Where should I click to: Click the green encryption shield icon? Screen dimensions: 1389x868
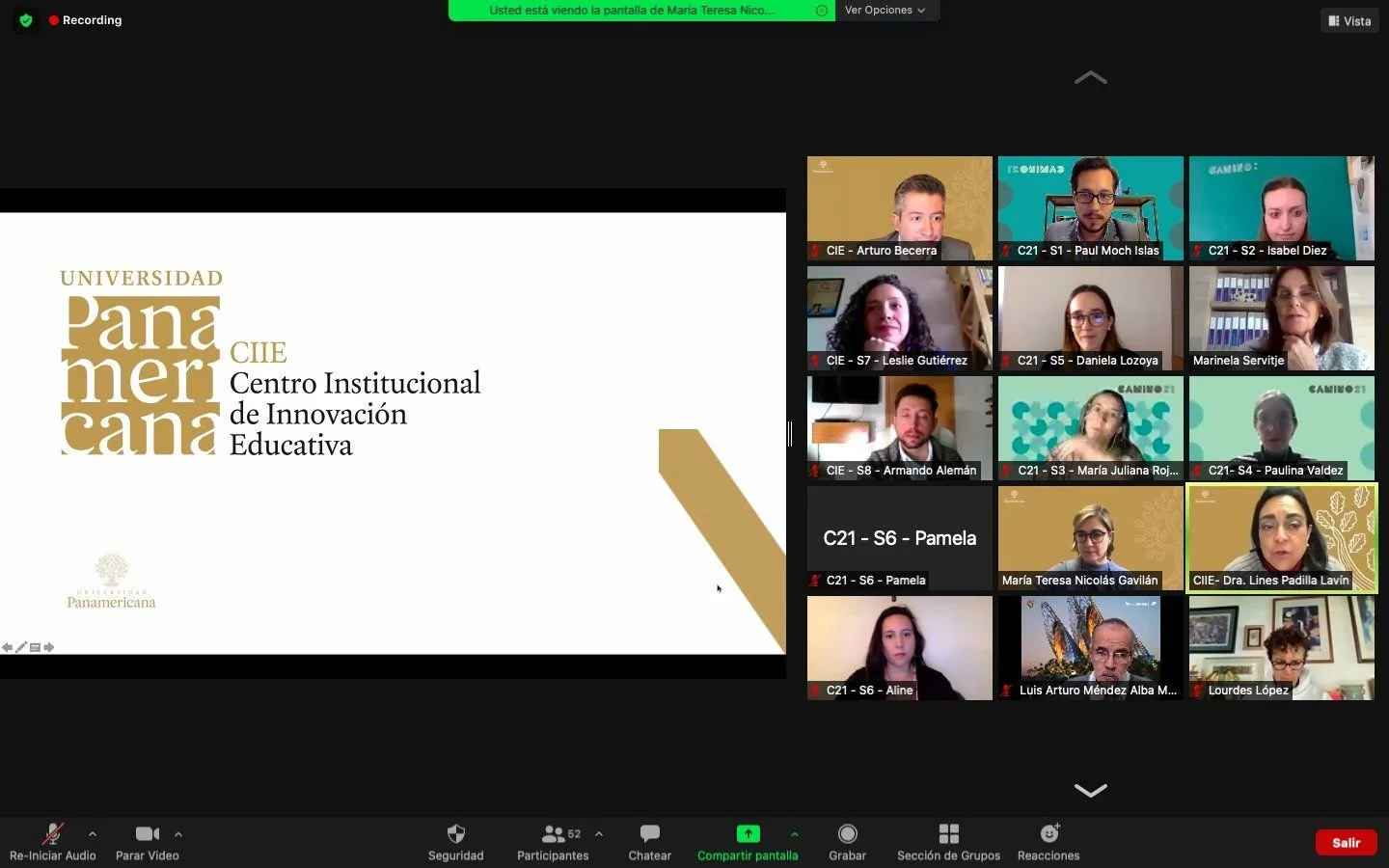coord(26,20)
